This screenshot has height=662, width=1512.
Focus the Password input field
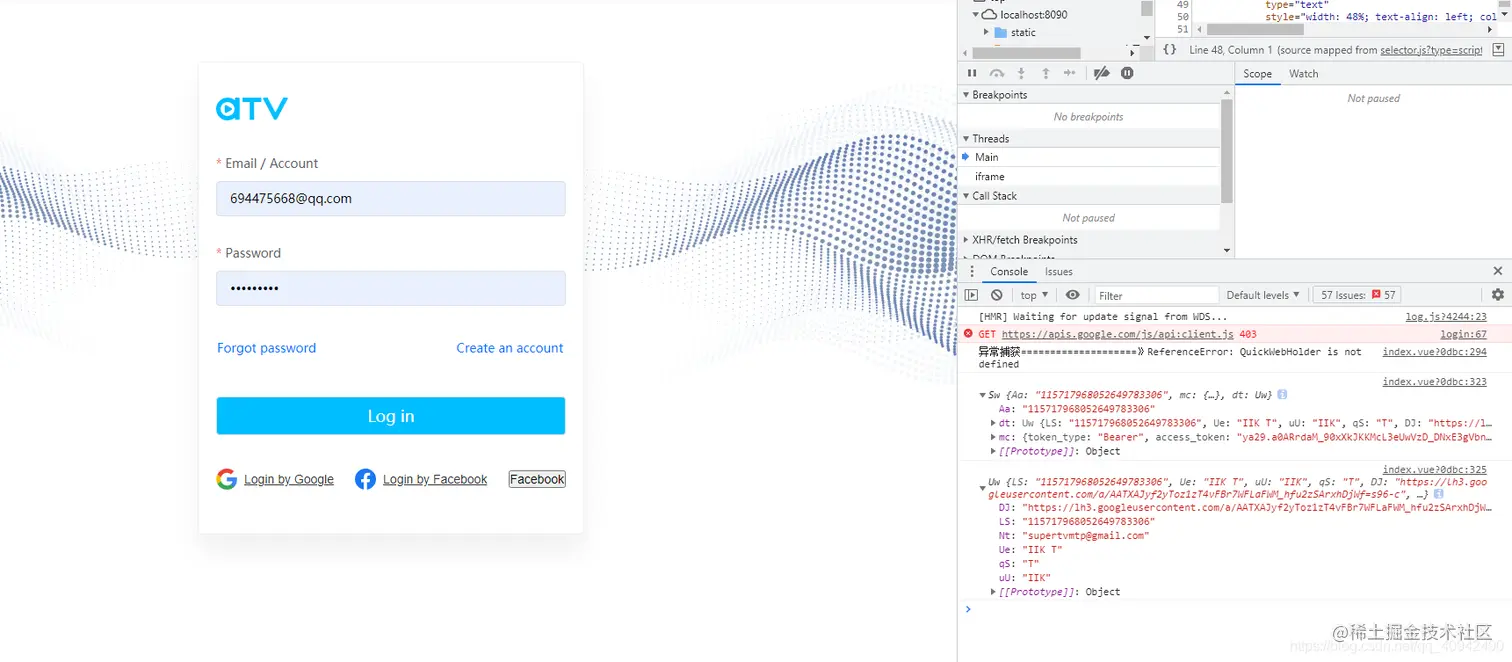(391, 288)
